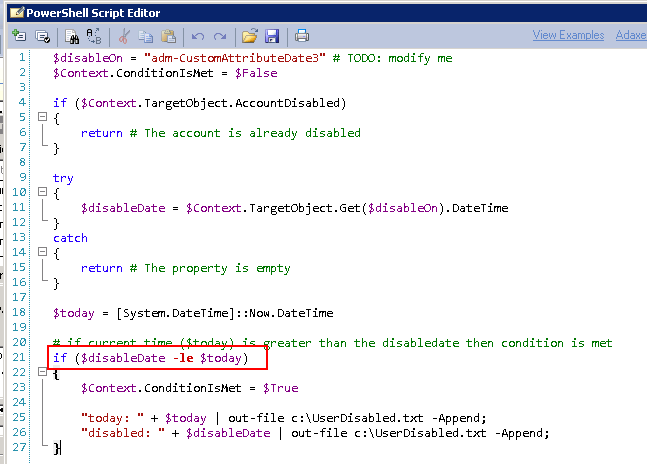
Task: Click the Adaxes link beside View Examples
Action: (631, 35)
